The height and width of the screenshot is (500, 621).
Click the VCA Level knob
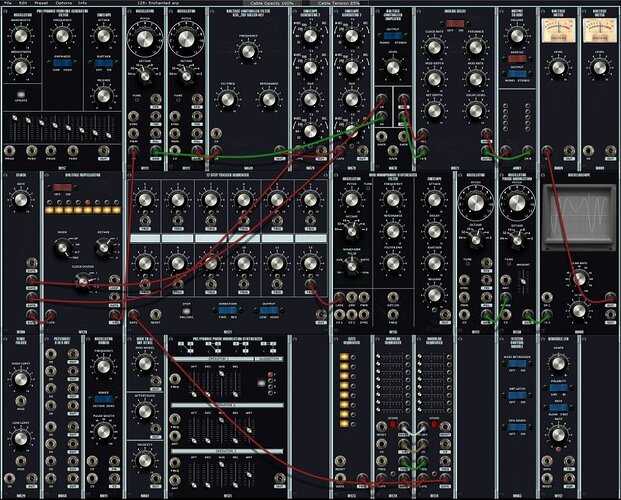(x=393, y=67)
